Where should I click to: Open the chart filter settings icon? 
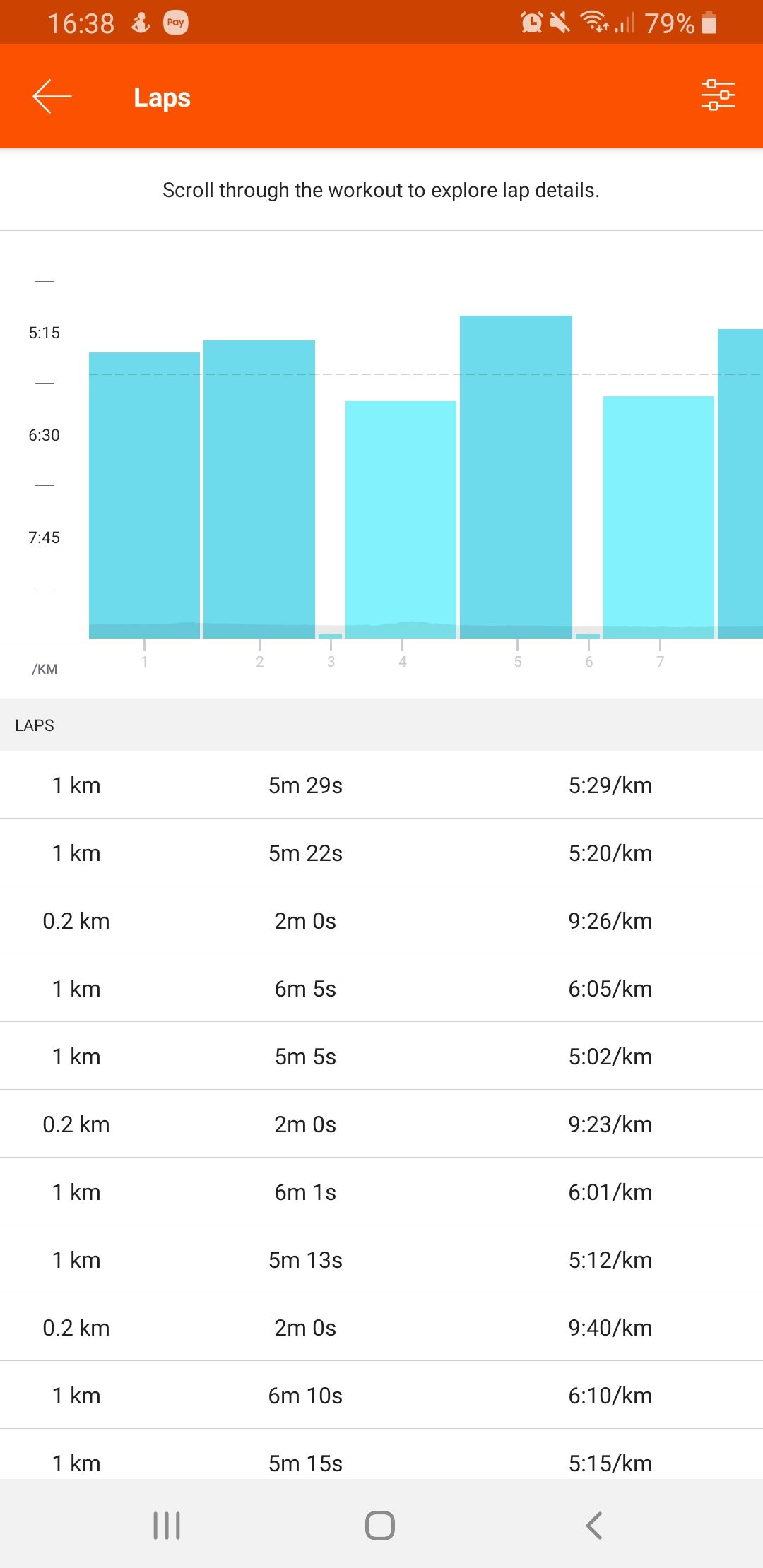pos(718,95)
